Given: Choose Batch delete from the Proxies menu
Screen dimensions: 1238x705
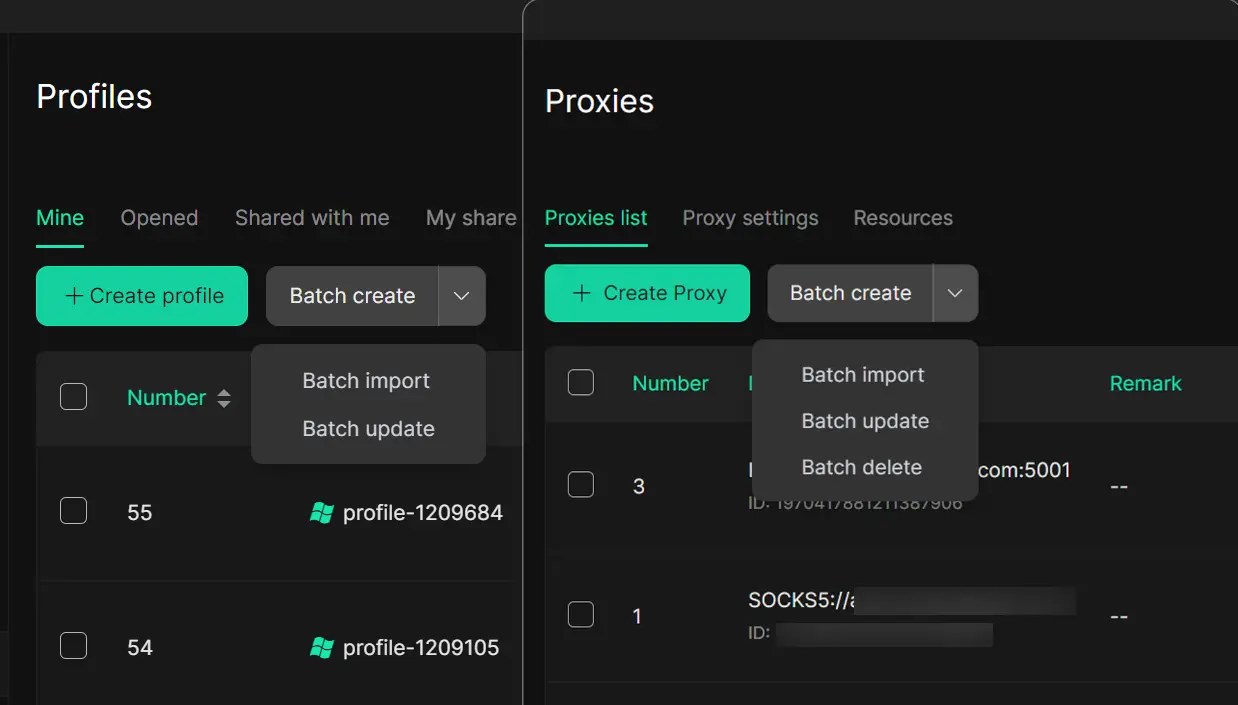Looking at the screenshot, I should pos(861,467).
